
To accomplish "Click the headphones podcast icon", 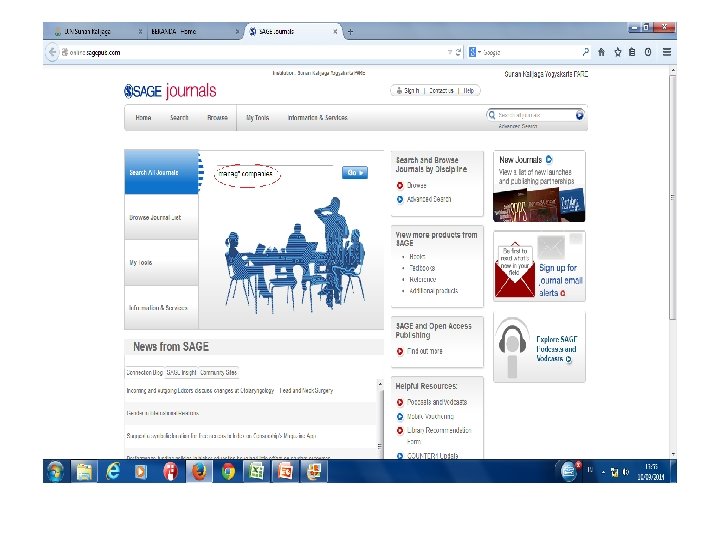I will 512,348.
